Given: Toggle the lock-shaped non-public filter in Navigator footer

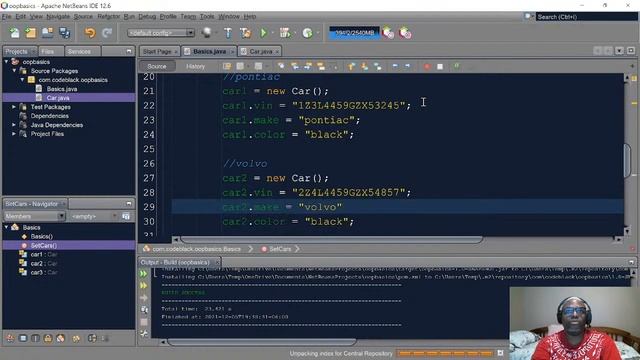Looking at the screenshot, I should click(x=48, y=338).
